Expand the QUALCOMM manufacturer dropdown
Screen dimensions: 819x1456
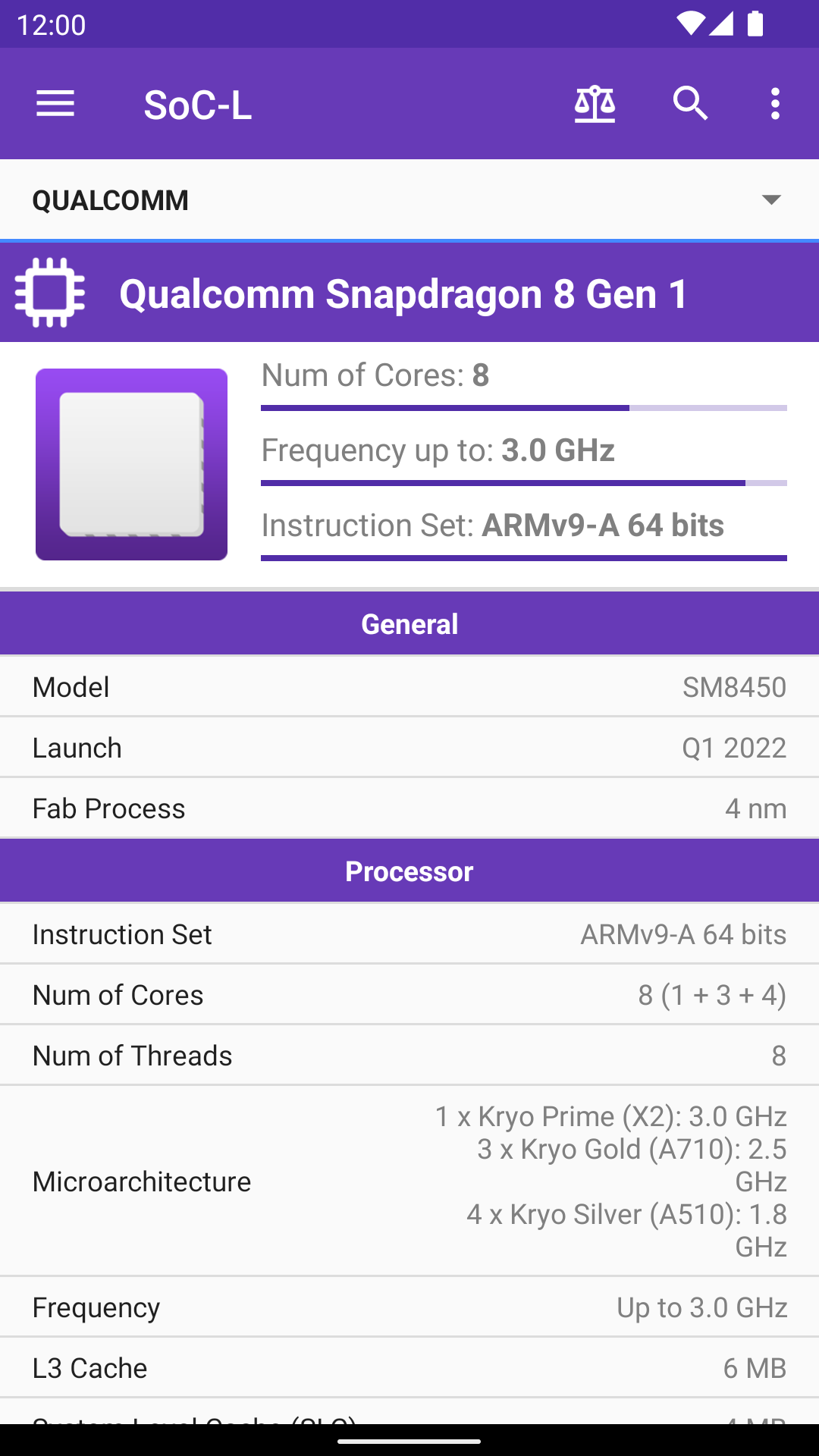point(409,200)
